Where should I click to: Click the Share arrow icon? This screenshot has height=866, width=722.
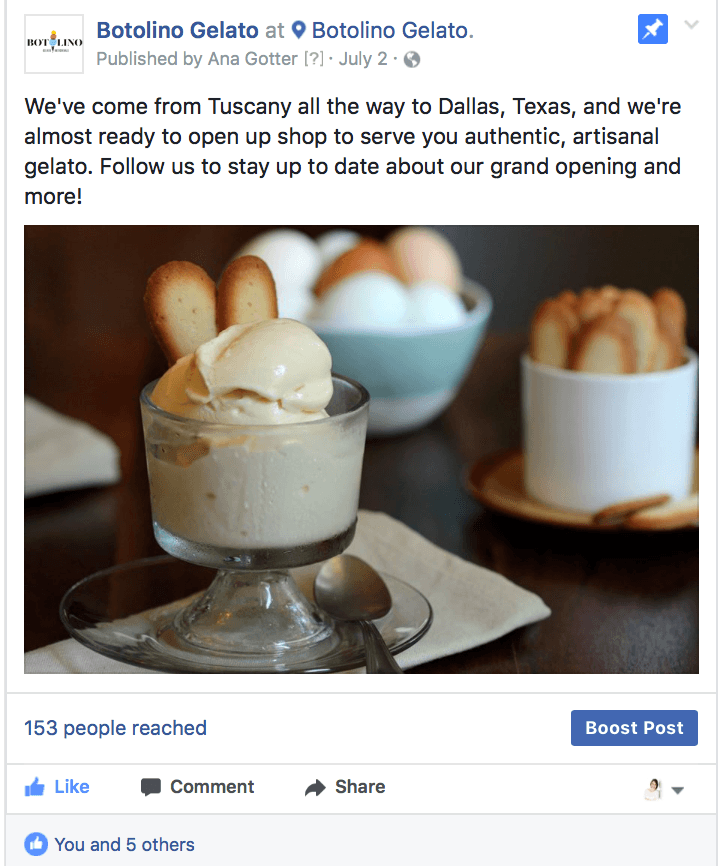click(315, 788)
